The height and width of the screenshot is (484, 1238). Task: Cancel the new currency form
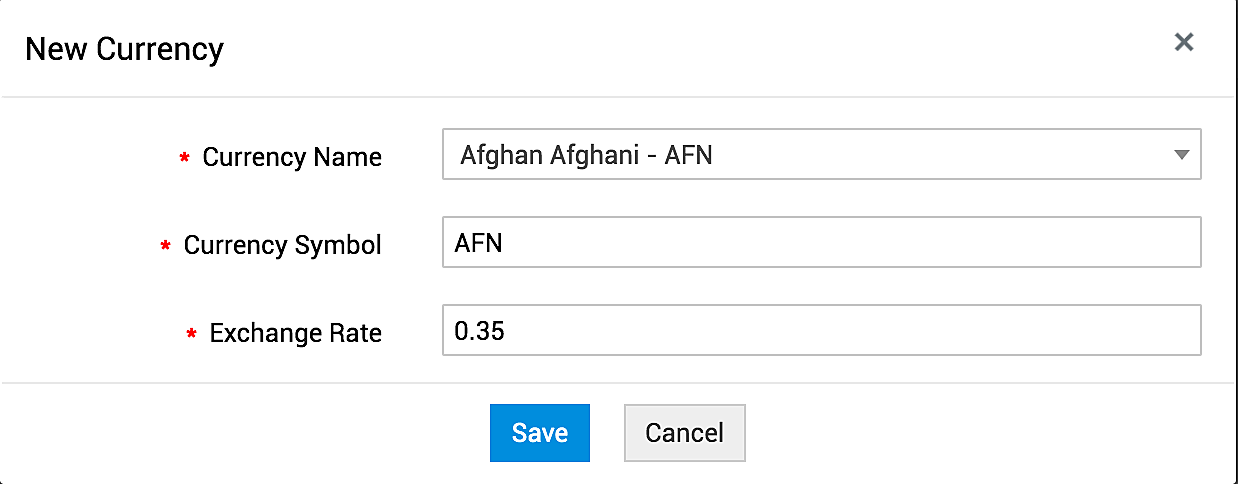point(684,433)
